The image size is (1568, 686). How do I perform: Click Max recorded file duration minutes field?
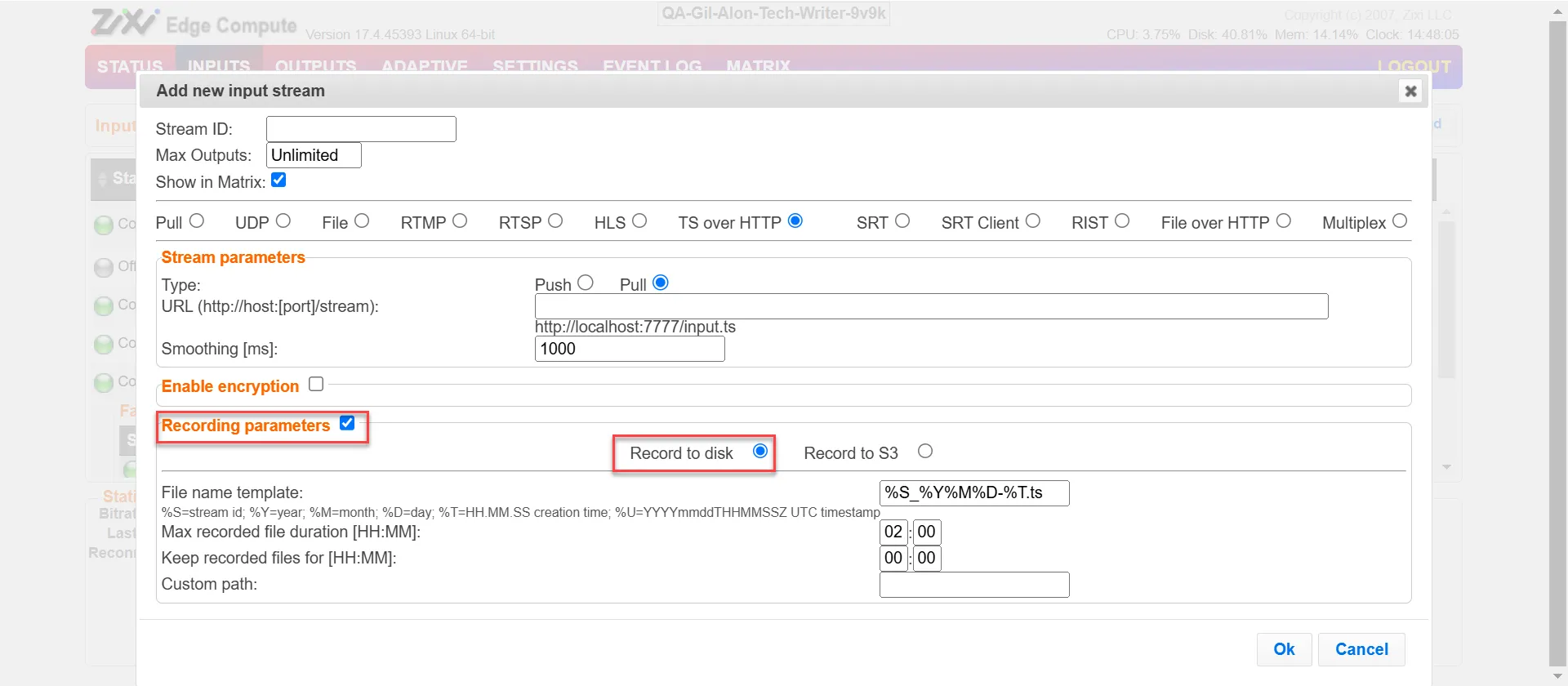[x=927, y=532]
